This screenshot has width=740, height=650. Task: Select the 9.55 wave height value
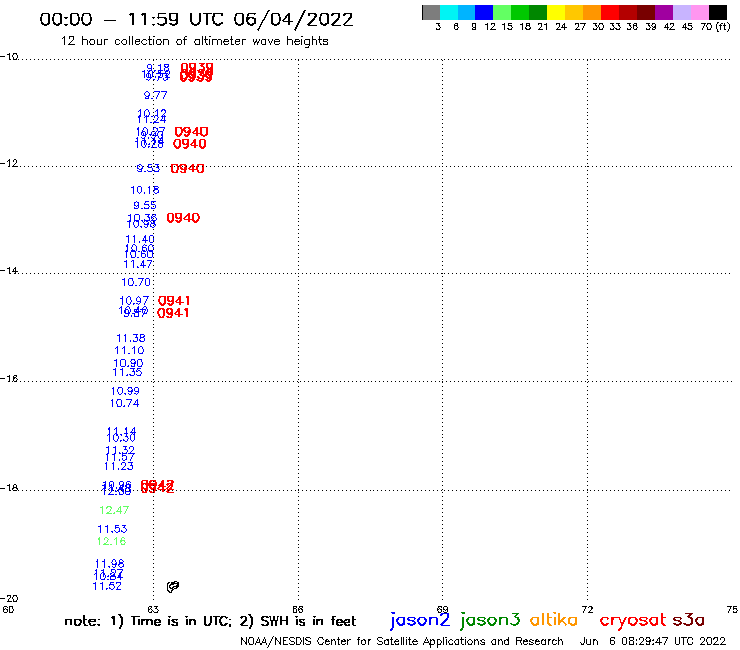coord(145,205)
